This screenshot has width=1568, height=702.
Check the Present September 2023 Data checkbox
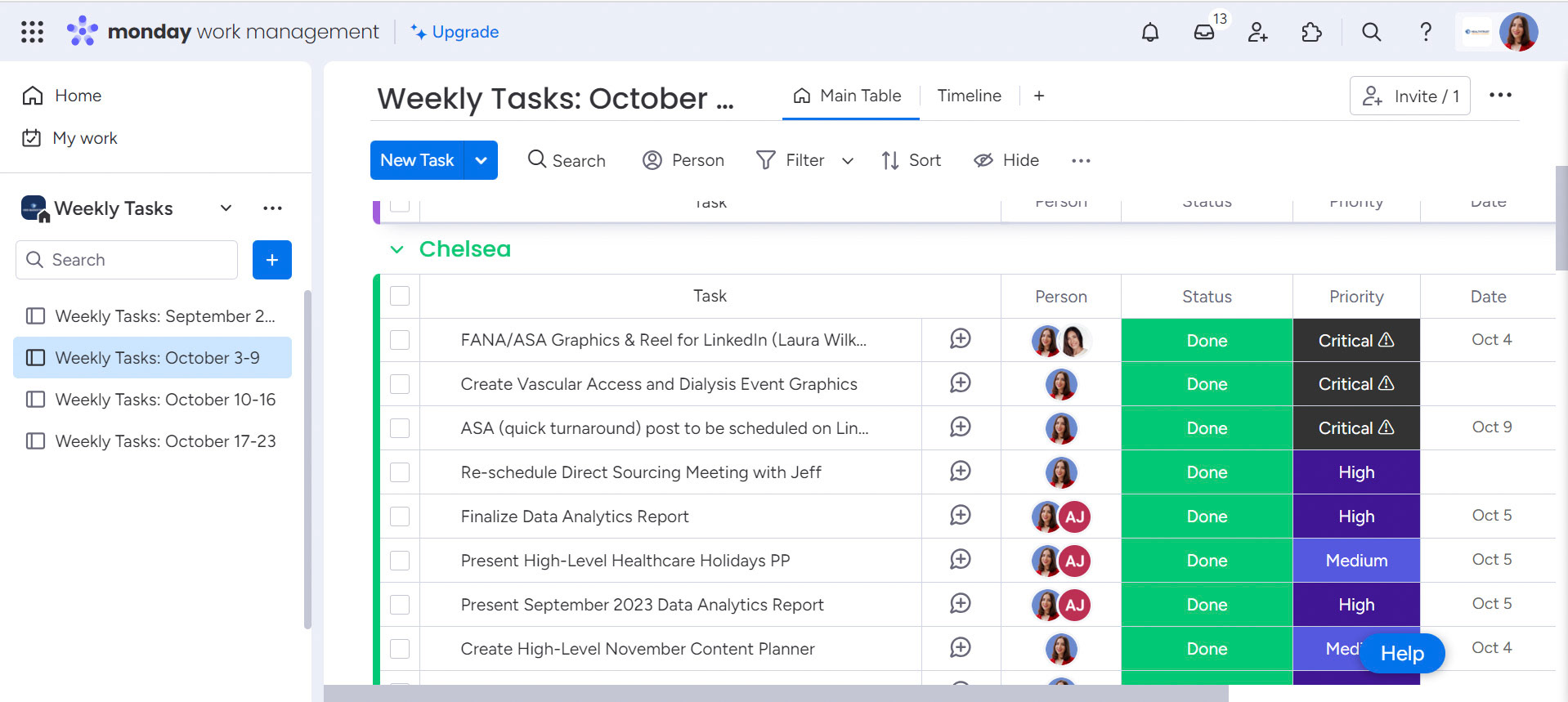400,605
